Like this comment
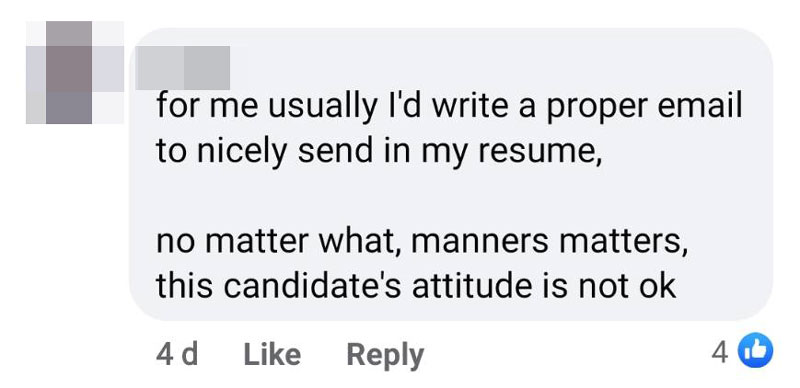 [272, 354]
